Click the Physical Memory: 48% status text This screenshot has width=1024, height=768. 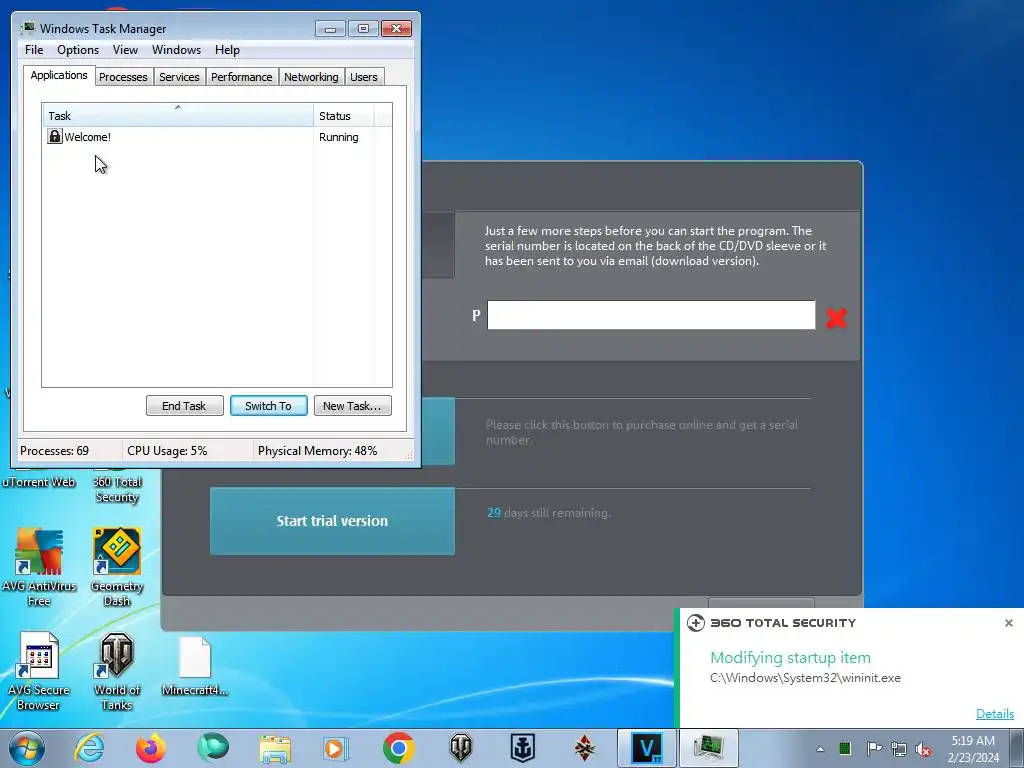coord(317,451)
